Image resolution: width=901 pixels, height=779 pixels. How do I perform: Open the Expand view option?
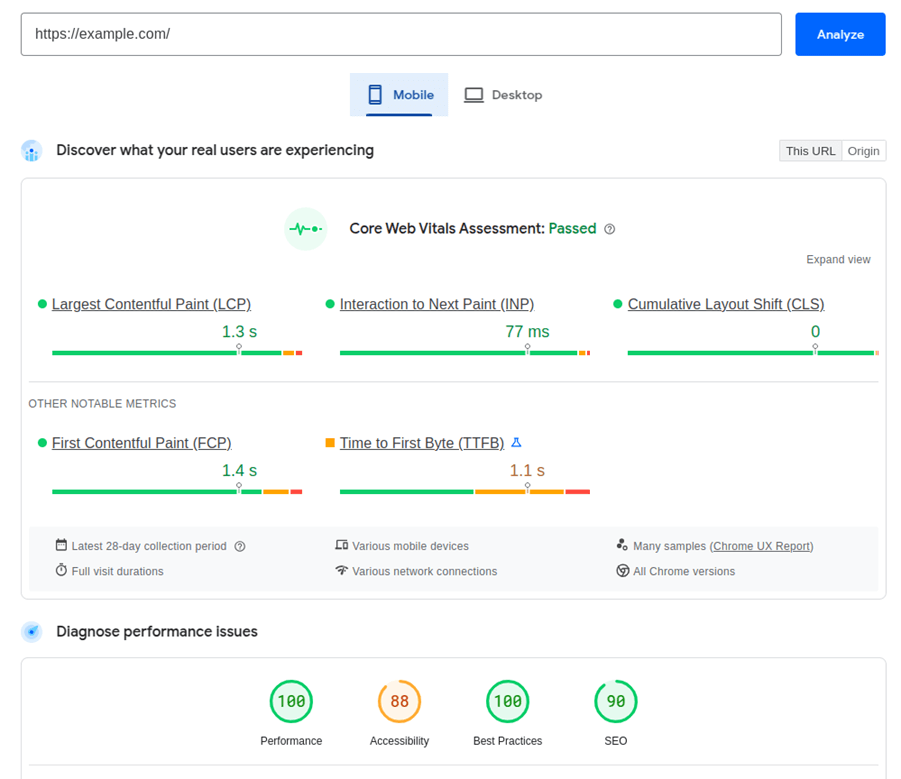[x=838, y=259]
